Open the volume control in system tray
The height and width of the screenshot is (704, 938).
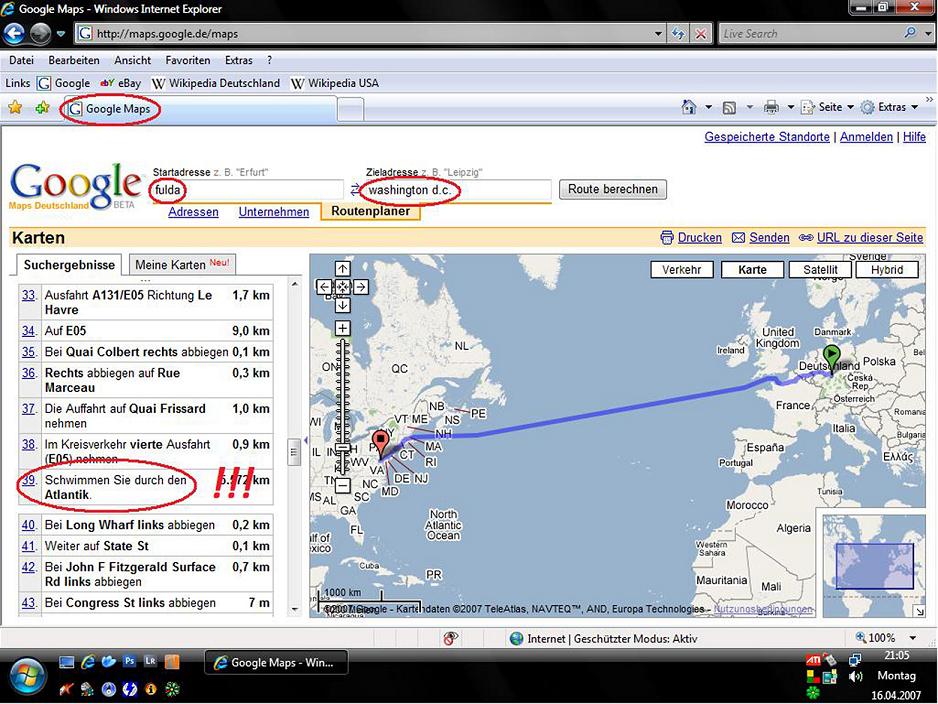(x=856, y=676)
